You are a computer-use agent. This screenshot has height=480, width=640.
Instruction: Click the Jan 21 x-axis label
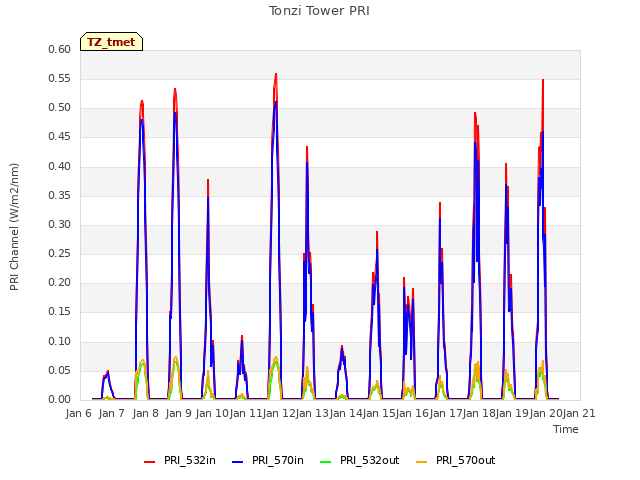(x=579, y=413)
